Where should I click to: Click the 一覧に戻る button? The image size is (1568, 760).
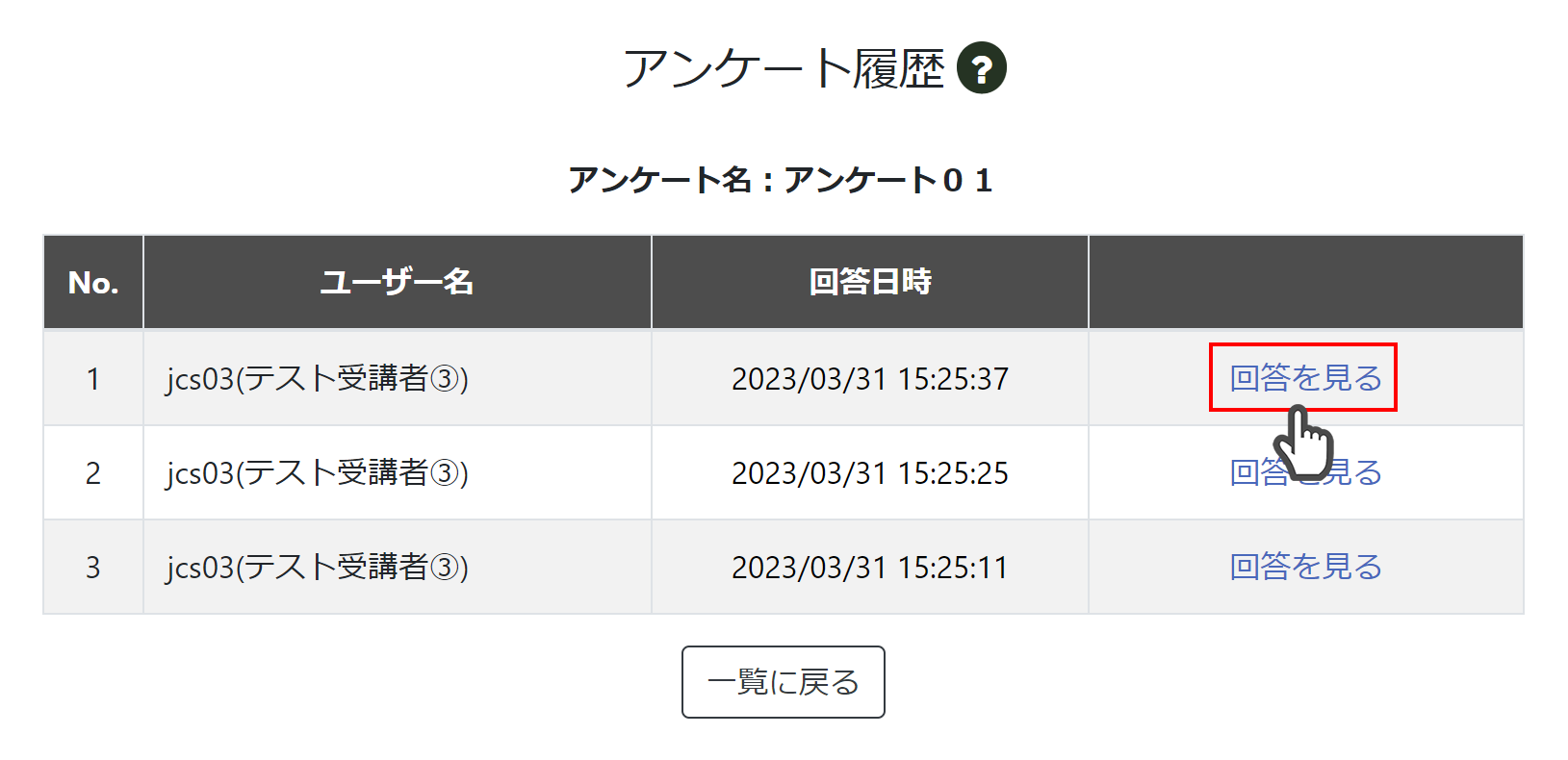click(783, 682)
